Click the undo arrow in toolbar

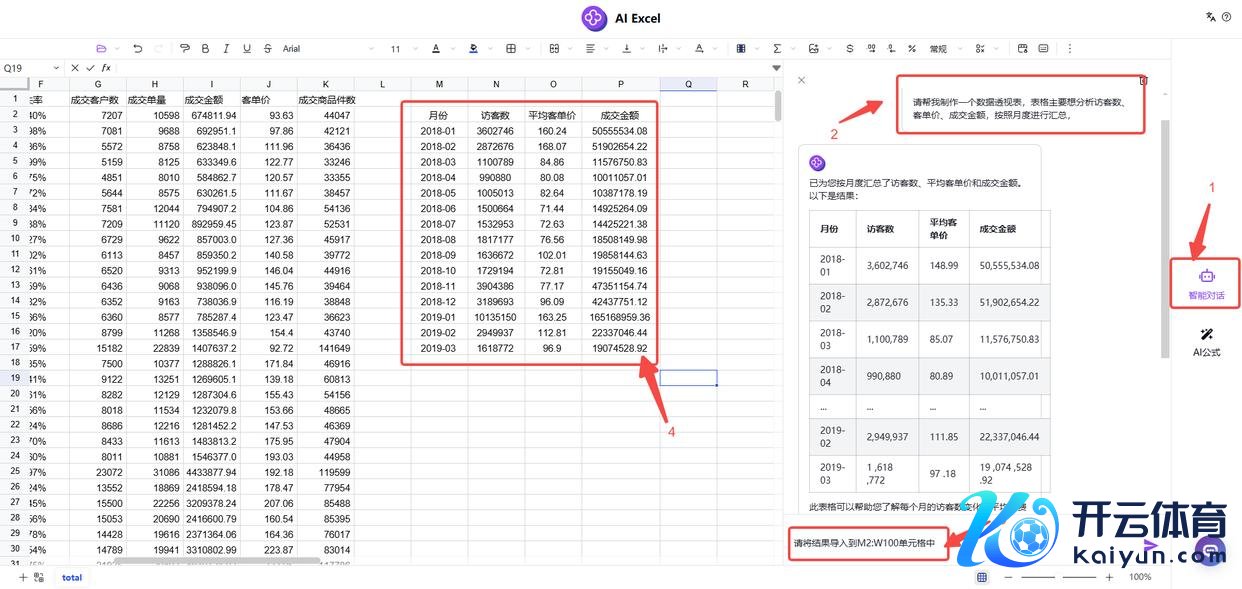(x=137, y=48)
